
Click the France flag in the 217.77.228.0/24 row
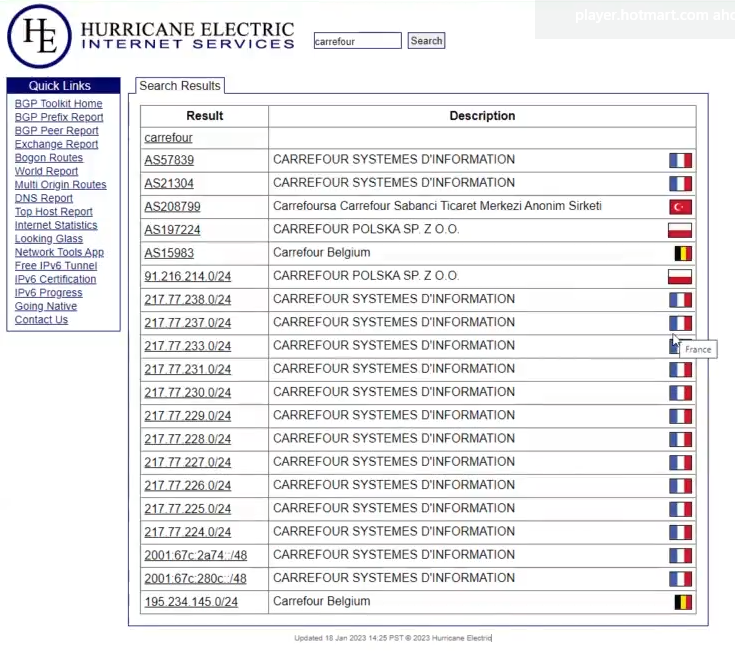[x=680, y=439]
